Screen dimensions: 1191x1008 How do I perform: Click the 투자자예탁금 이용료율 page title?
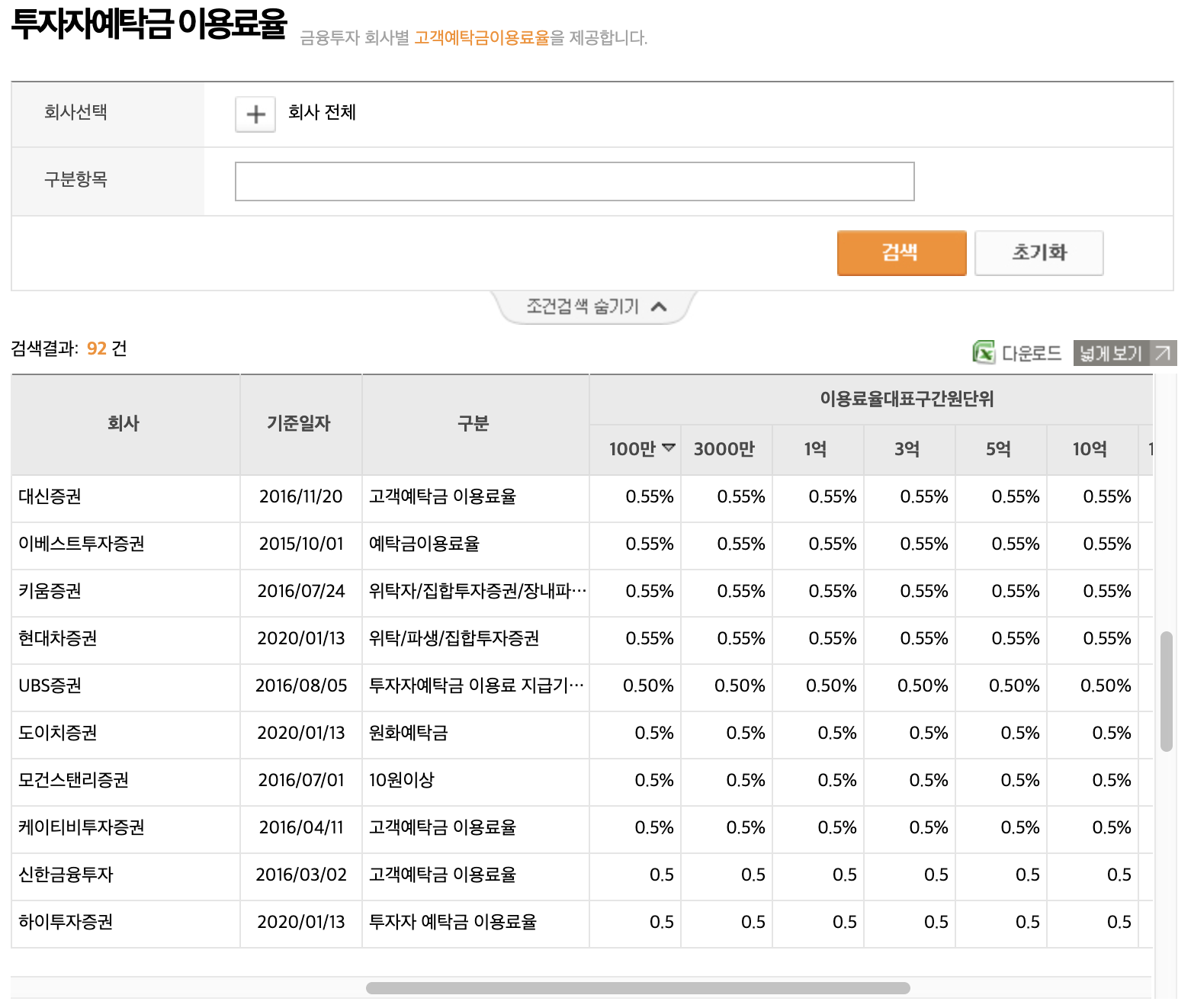[x=149, y=24]
